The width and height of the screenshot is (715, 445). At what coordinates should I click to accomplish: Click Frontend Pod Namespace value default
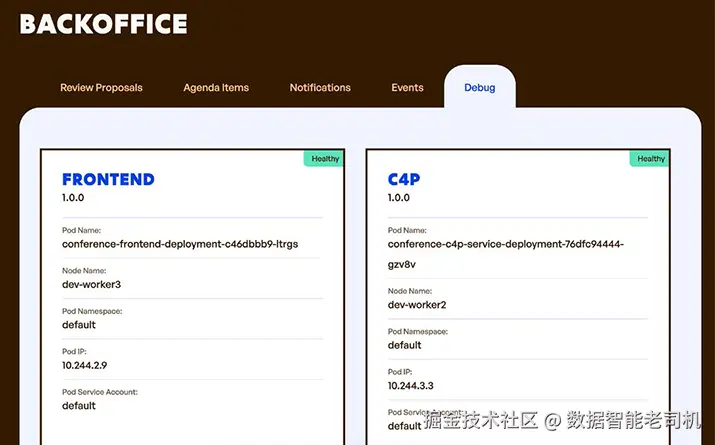79,325
